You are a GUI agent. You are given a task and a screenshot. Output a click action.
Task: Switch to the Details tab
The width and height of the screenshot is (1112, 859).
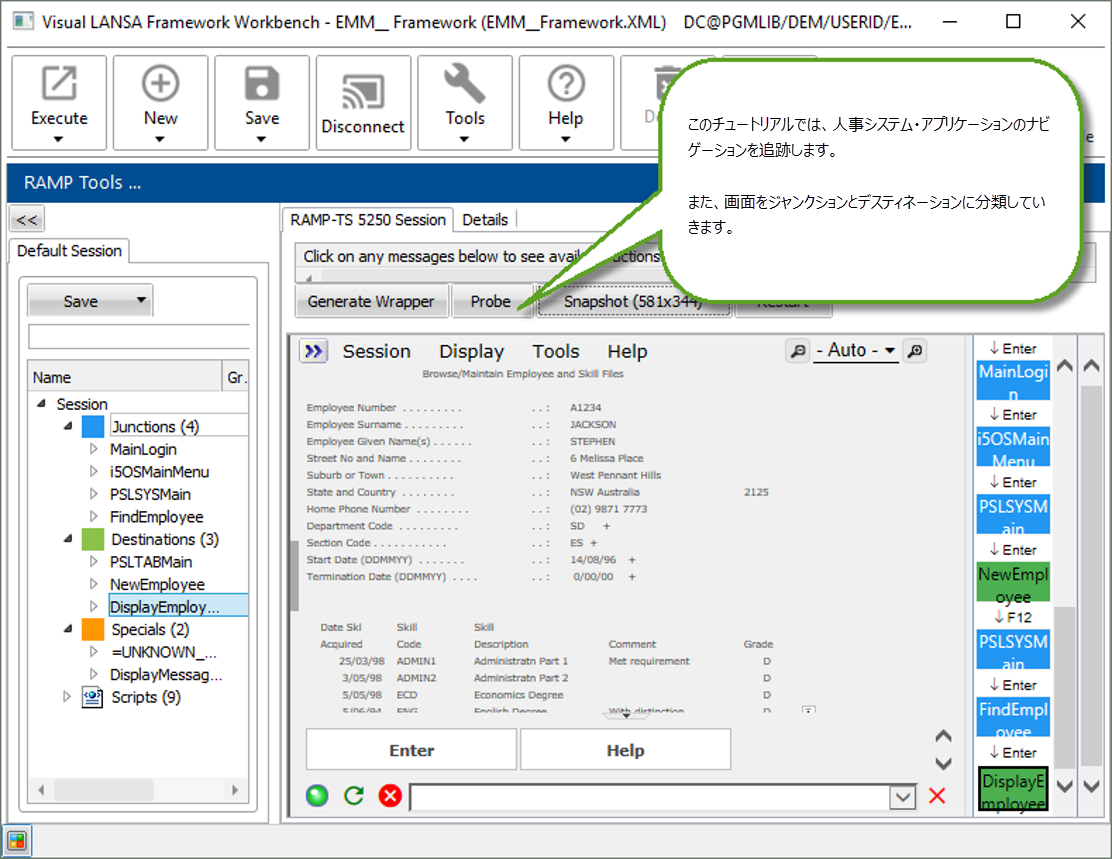(x=485, y=220)
